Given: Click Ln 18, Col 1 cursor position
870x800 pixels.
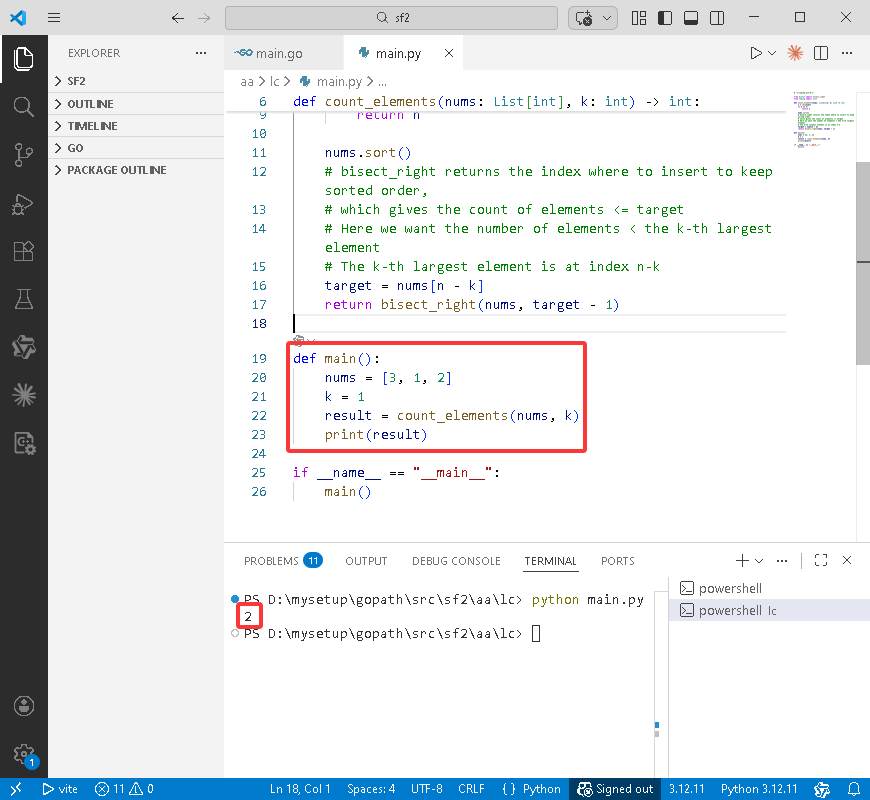Looking at the screenshot, I should (300, 789).
